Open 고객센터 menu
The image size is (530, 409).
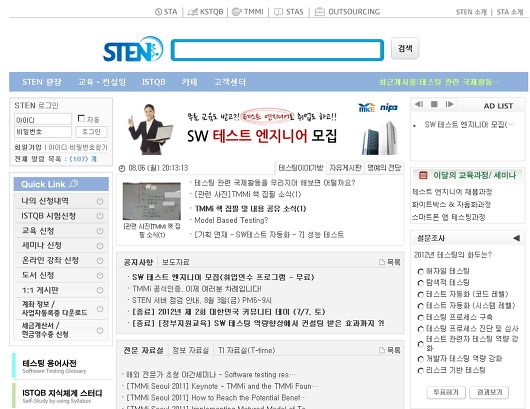click(x=230, y=82)
